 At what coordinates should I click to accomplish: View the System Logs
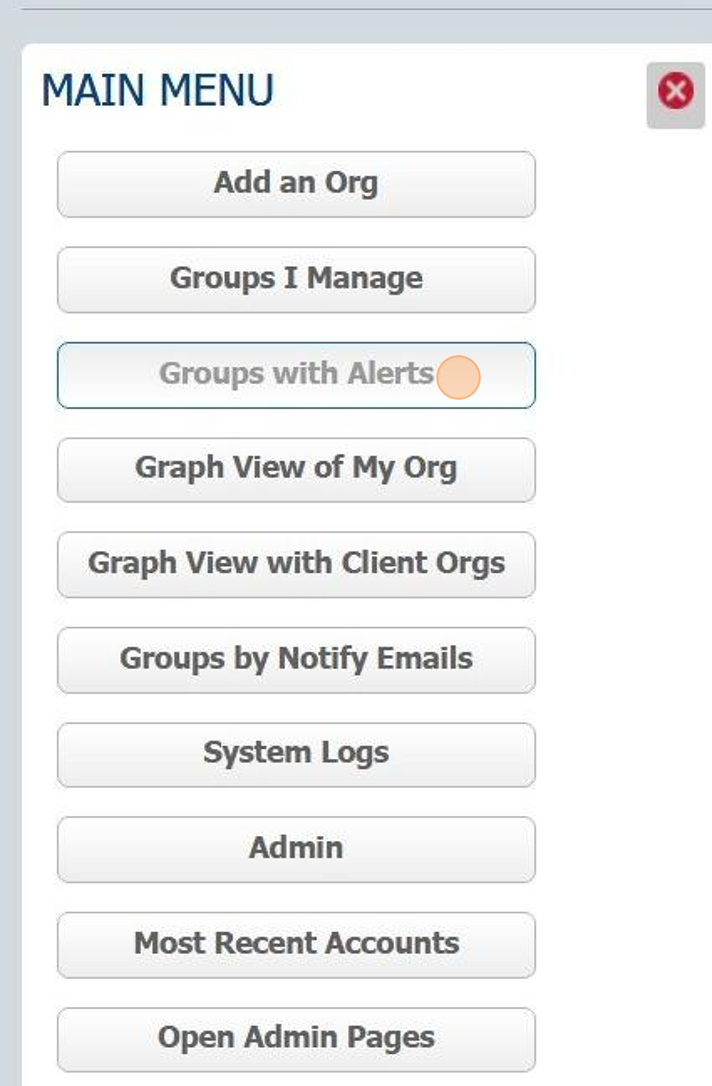click(x=296, y=754)
